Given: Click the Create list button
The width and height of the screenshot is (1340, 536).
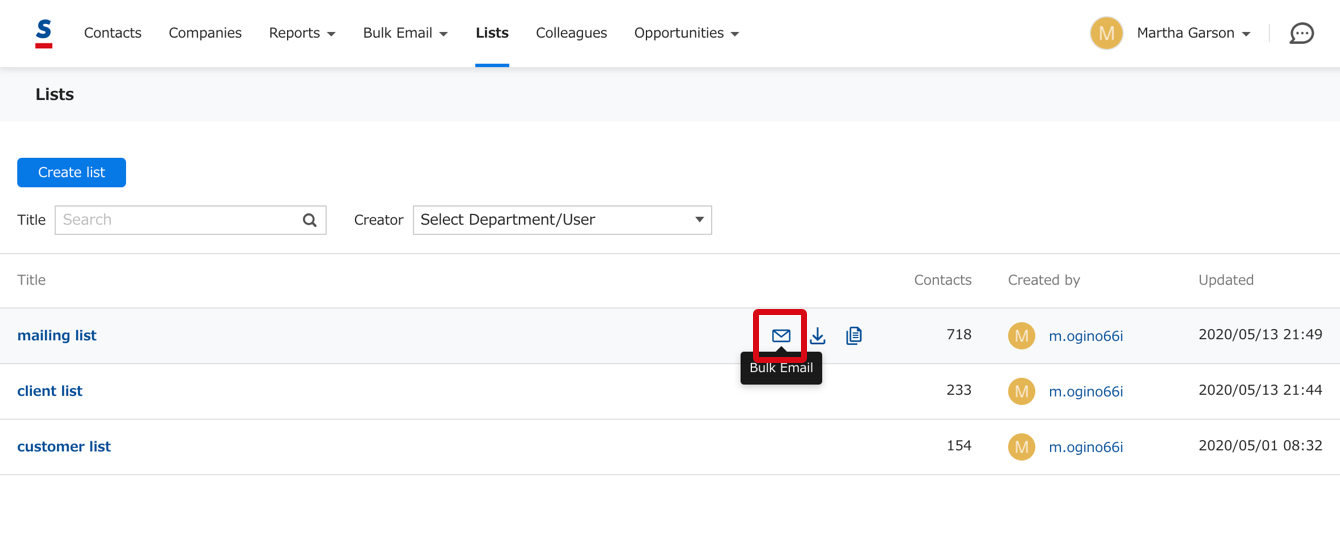Looking at the screenshot, I should pos(72,173).
